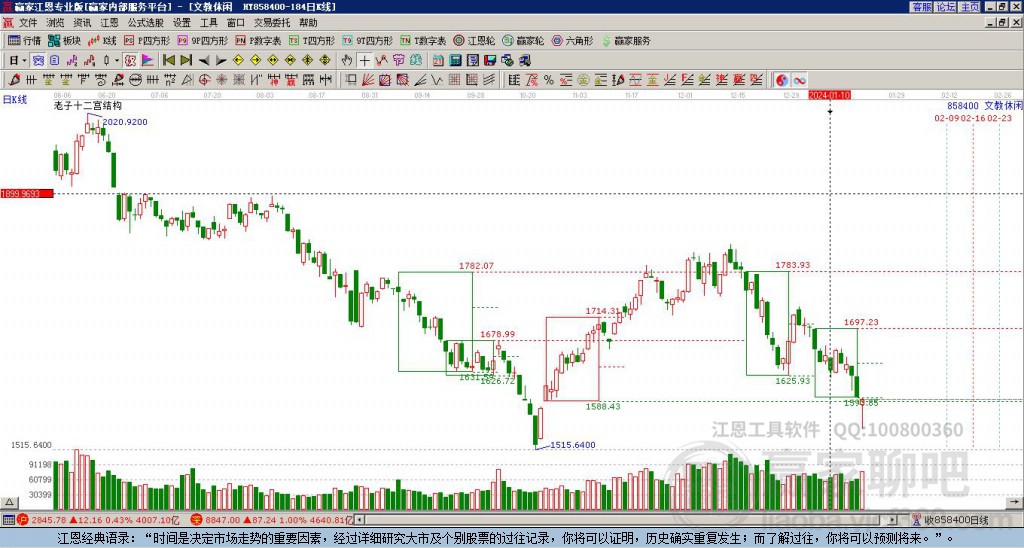Image resolution: width=1024 pixels, height=548 pixels.
Task: Click the 老子十二宫结构 label
Action: coord(88,105)
